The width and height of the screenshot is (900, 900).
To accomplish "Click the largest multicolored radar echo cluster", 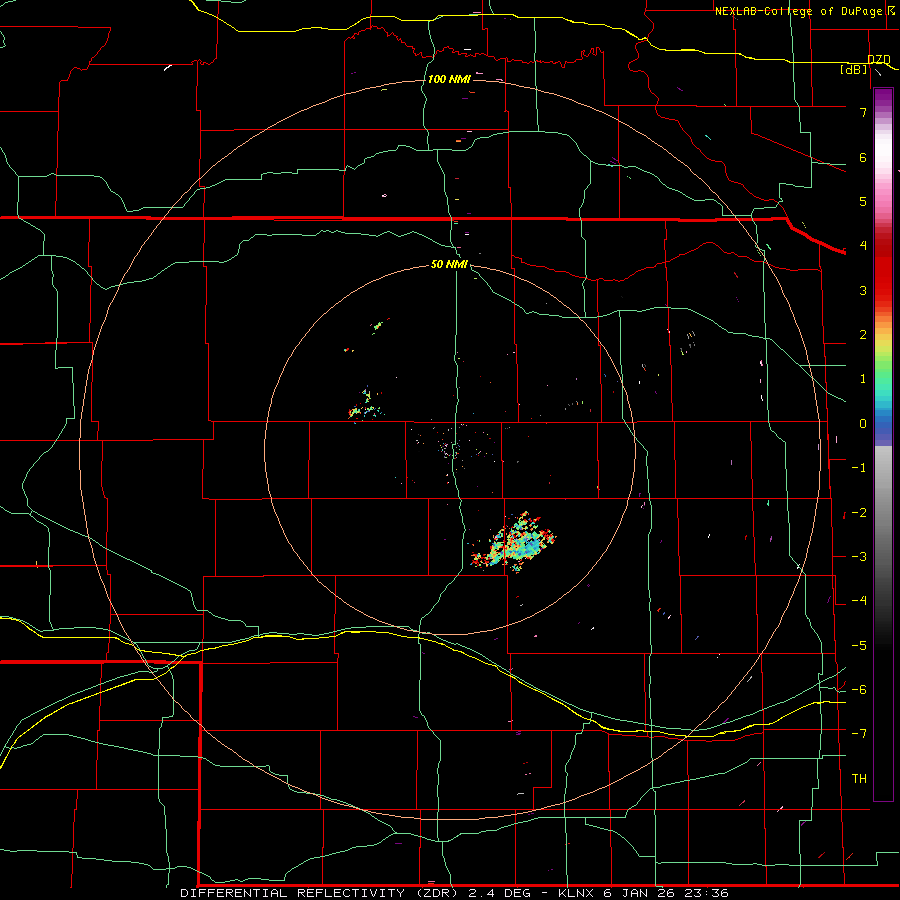I will click(514, 542).
